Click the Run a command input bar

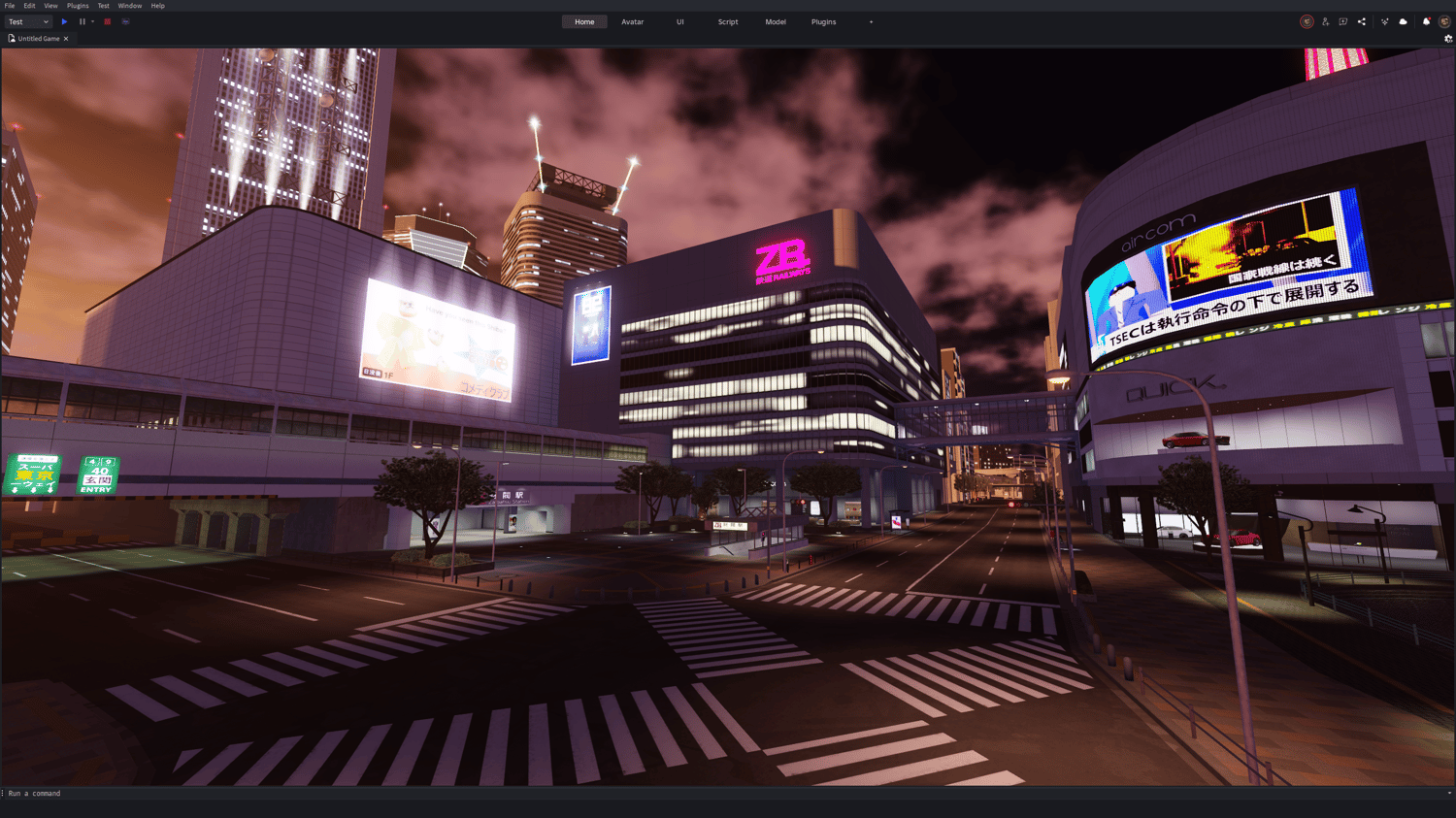pyautogui.click(x=723, y=794)
